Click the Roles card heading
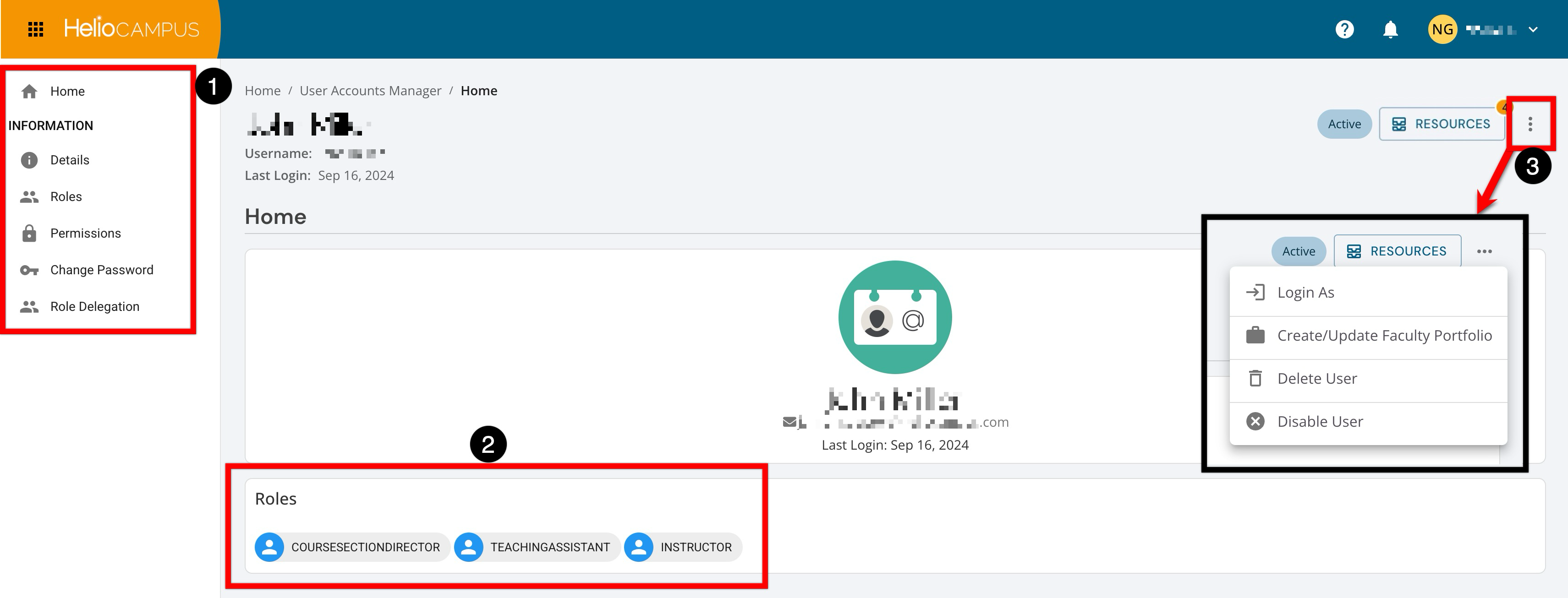Image resolution: width=1568 pixels, height=598 pixels. 276,499
